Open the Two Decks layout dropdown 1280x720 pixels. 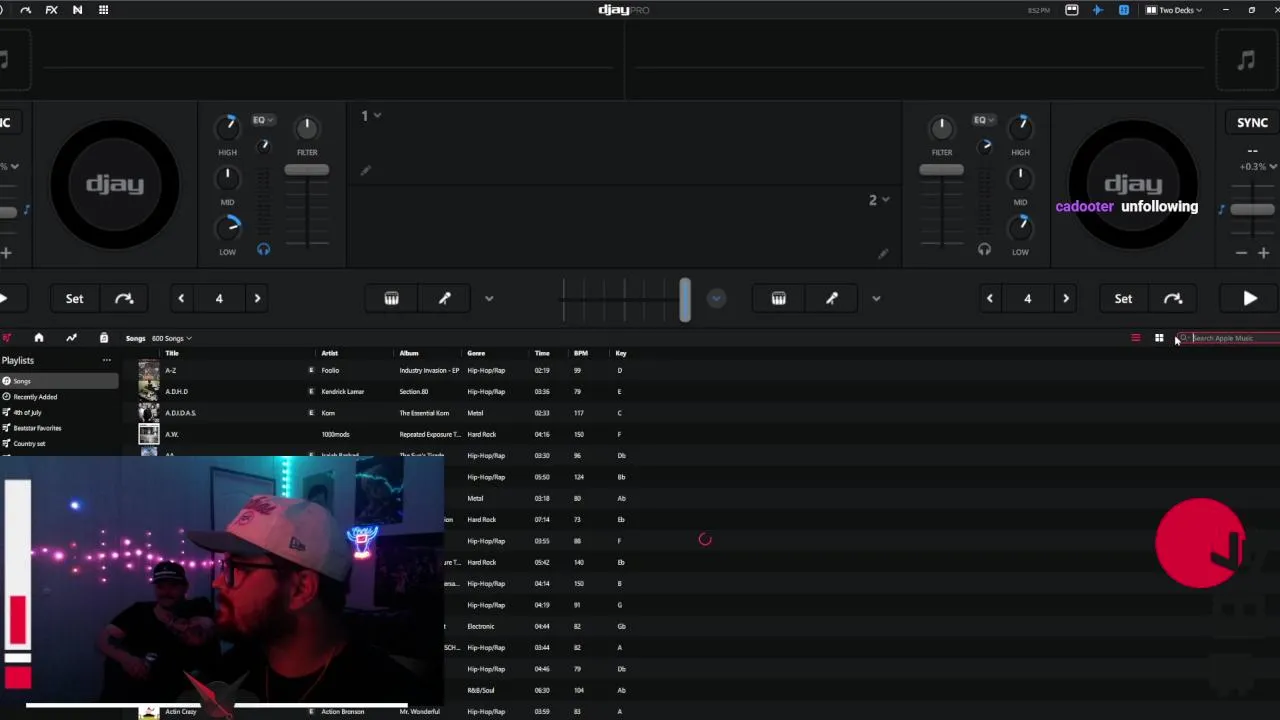click(x=1173, y=10)
